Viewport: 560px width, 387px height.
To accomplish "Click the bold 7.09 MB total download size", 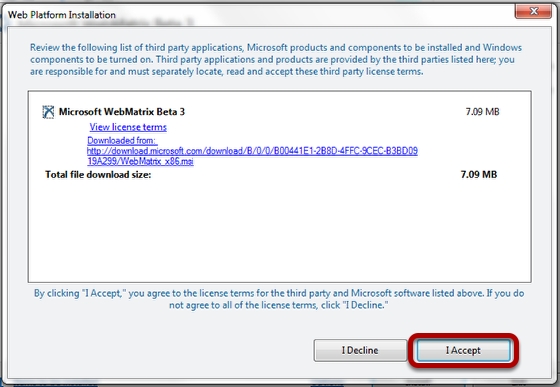I will [x=479, y=175].
